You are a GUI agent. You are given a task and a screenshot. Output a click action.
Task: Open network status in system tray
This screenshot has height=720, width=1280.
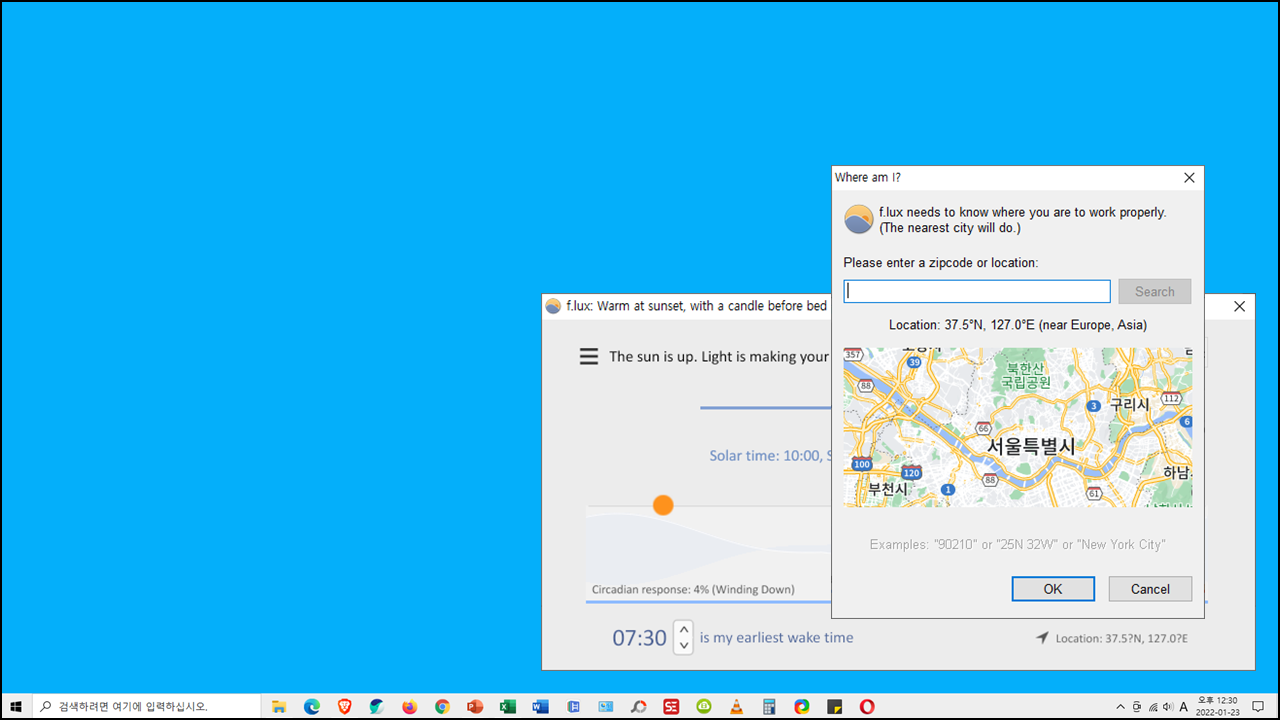1152,706
